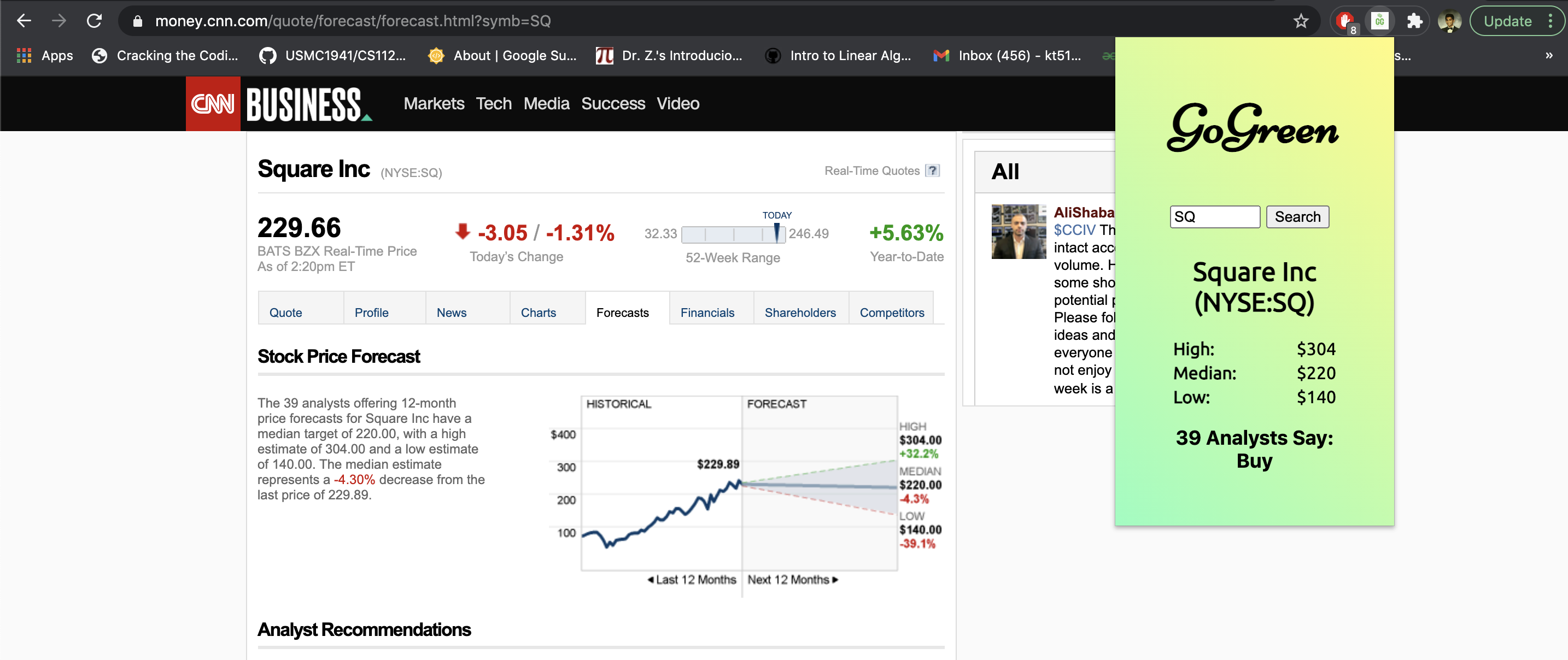Switch to the Financials tab
The image size is (1568, 660).
[707, 313]
